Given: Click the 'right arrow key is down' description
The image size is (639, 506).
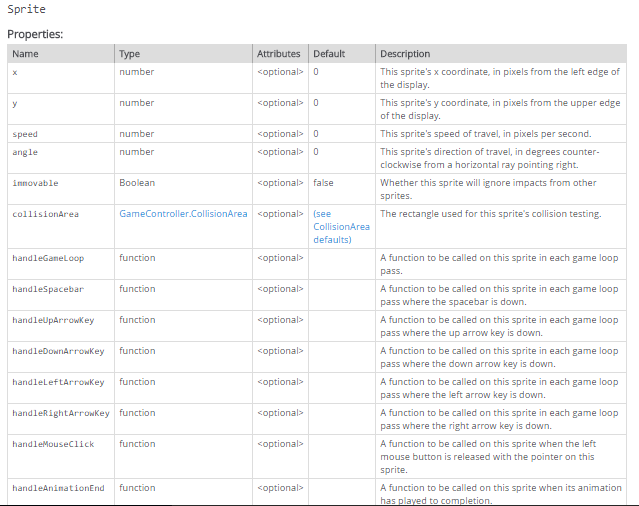Looking at the screenshot, I should pos(499,419).
